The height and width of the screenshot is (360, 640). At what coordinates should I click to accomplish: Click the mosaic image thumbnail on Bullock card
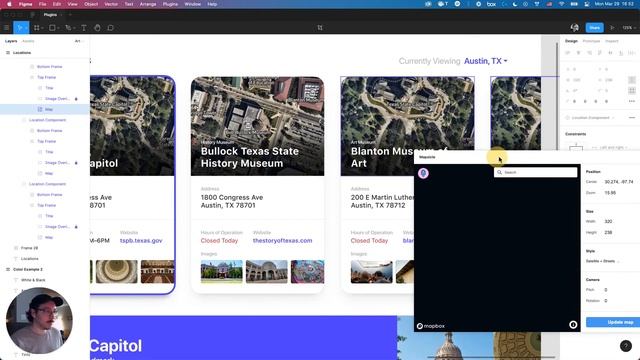pyautogui.click(x=307, y=271)
